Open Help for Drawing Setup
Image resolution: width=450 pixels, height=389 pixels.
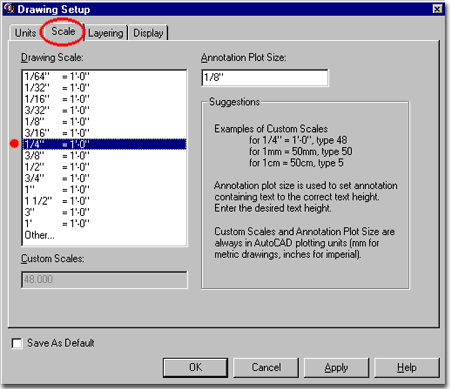pyautogui.click(x=407, y=368)
